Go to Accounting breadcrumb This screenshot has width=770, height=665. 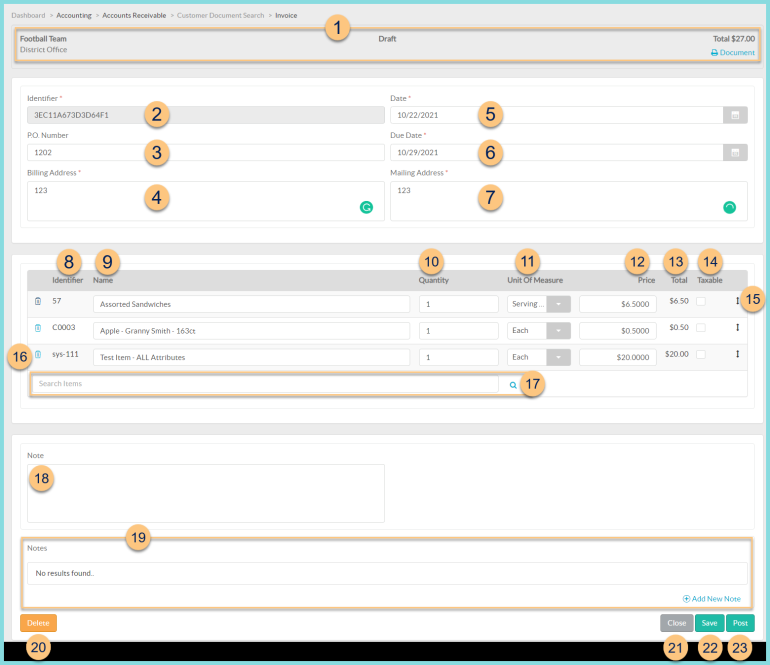point(74,15)
